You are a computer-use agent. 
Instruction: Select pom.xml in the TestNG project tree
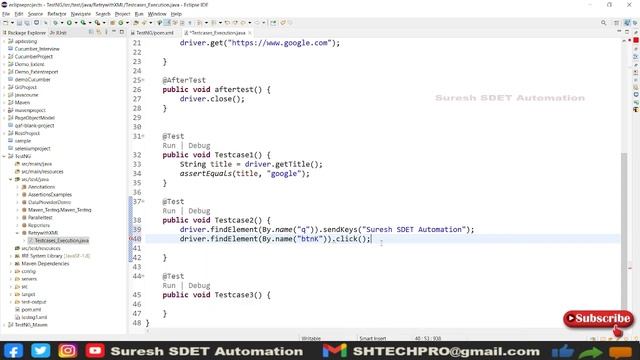click(31, 310)
